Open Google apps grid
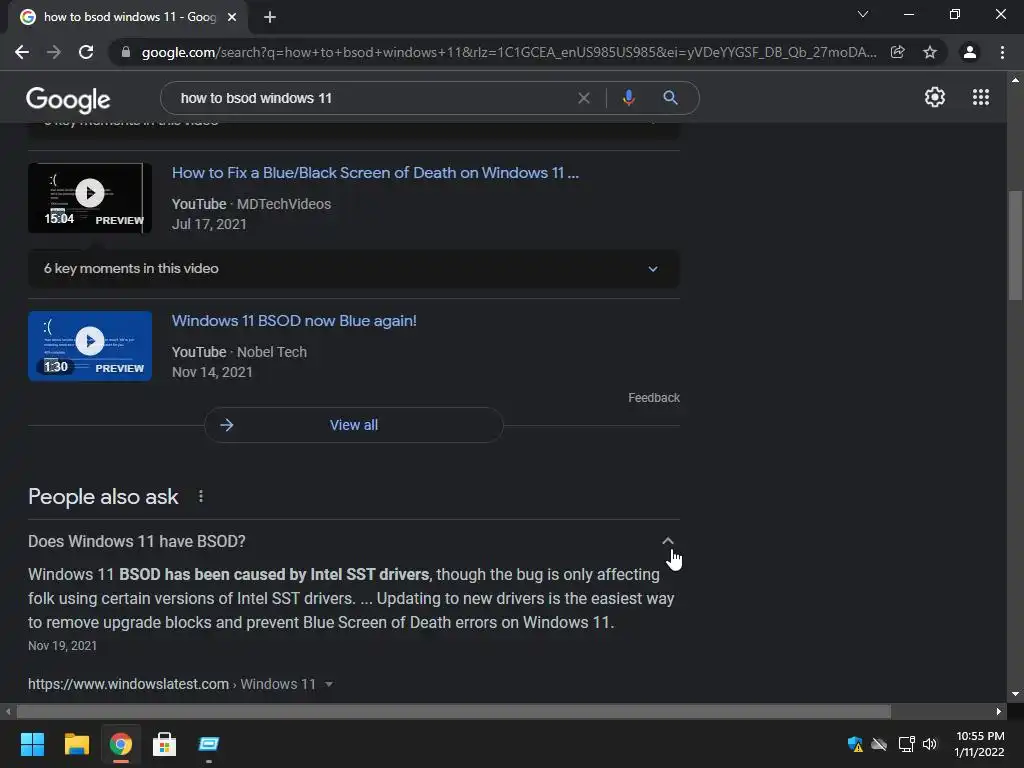The width and height of the screenshot is (1024, 768). click(x=981, y=97)
